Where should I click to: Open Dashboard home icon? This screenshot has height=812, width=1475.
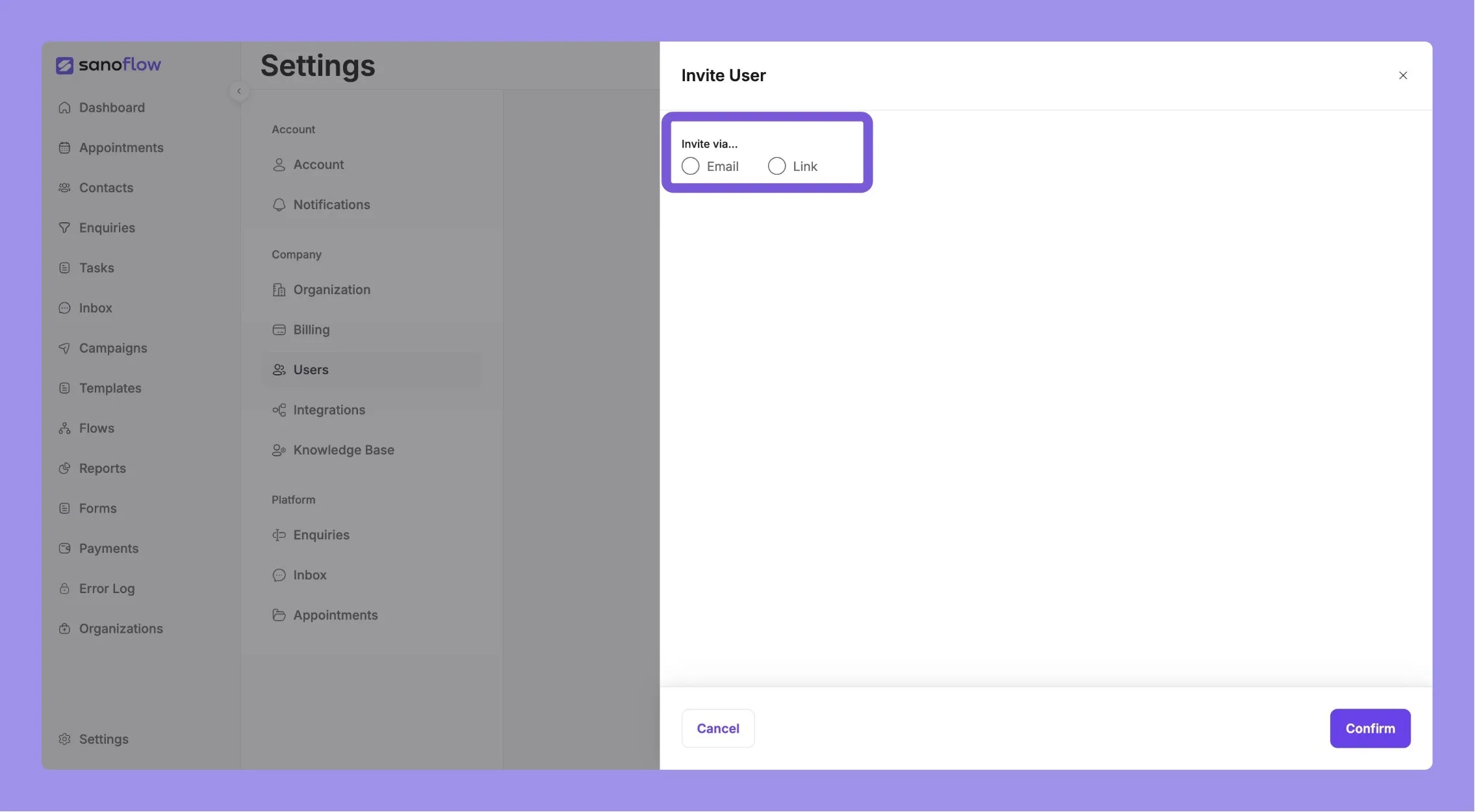pos(64,108)
